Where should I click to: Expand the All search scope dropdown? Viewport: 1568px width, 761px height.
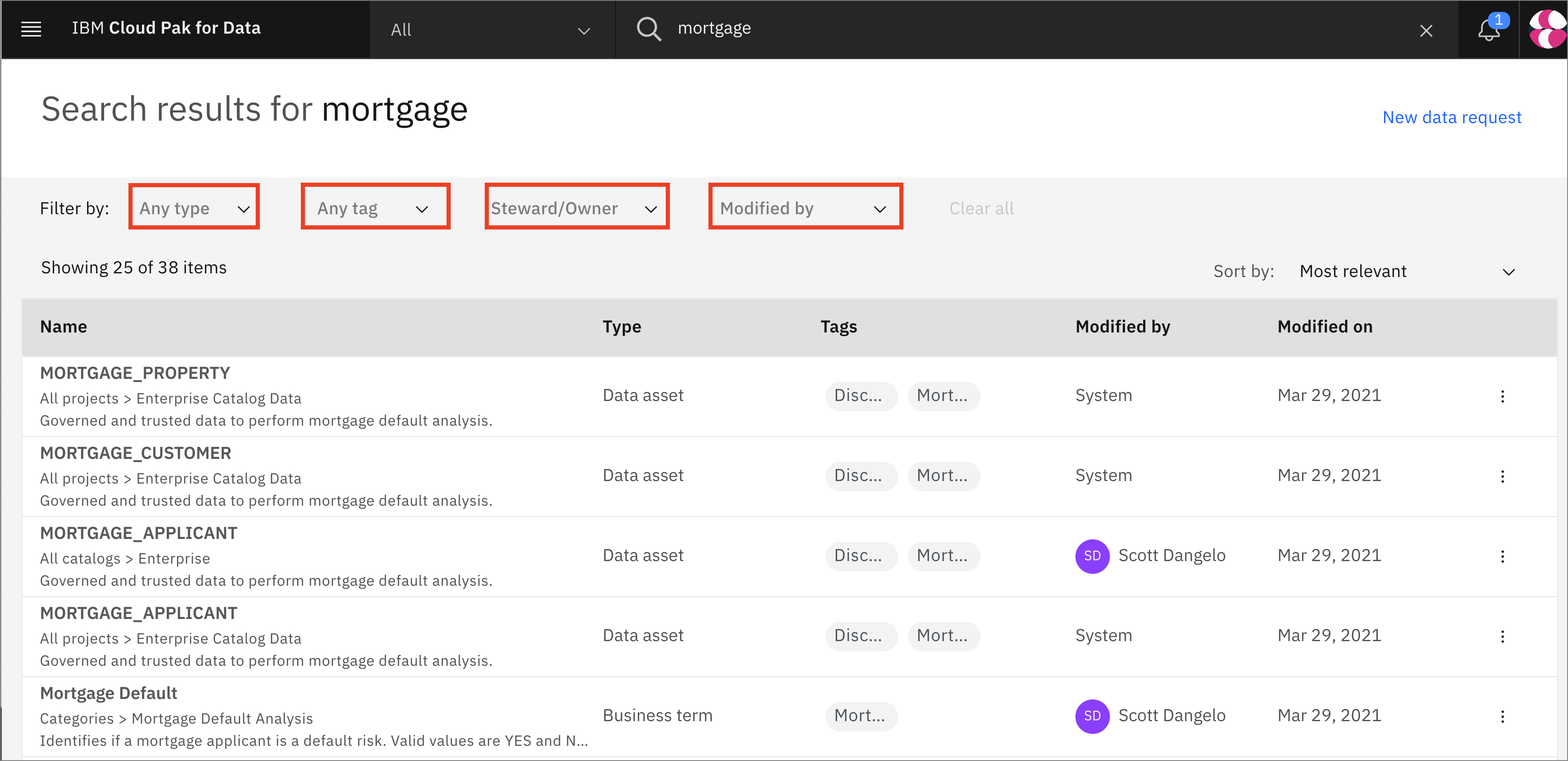point(492,29)
